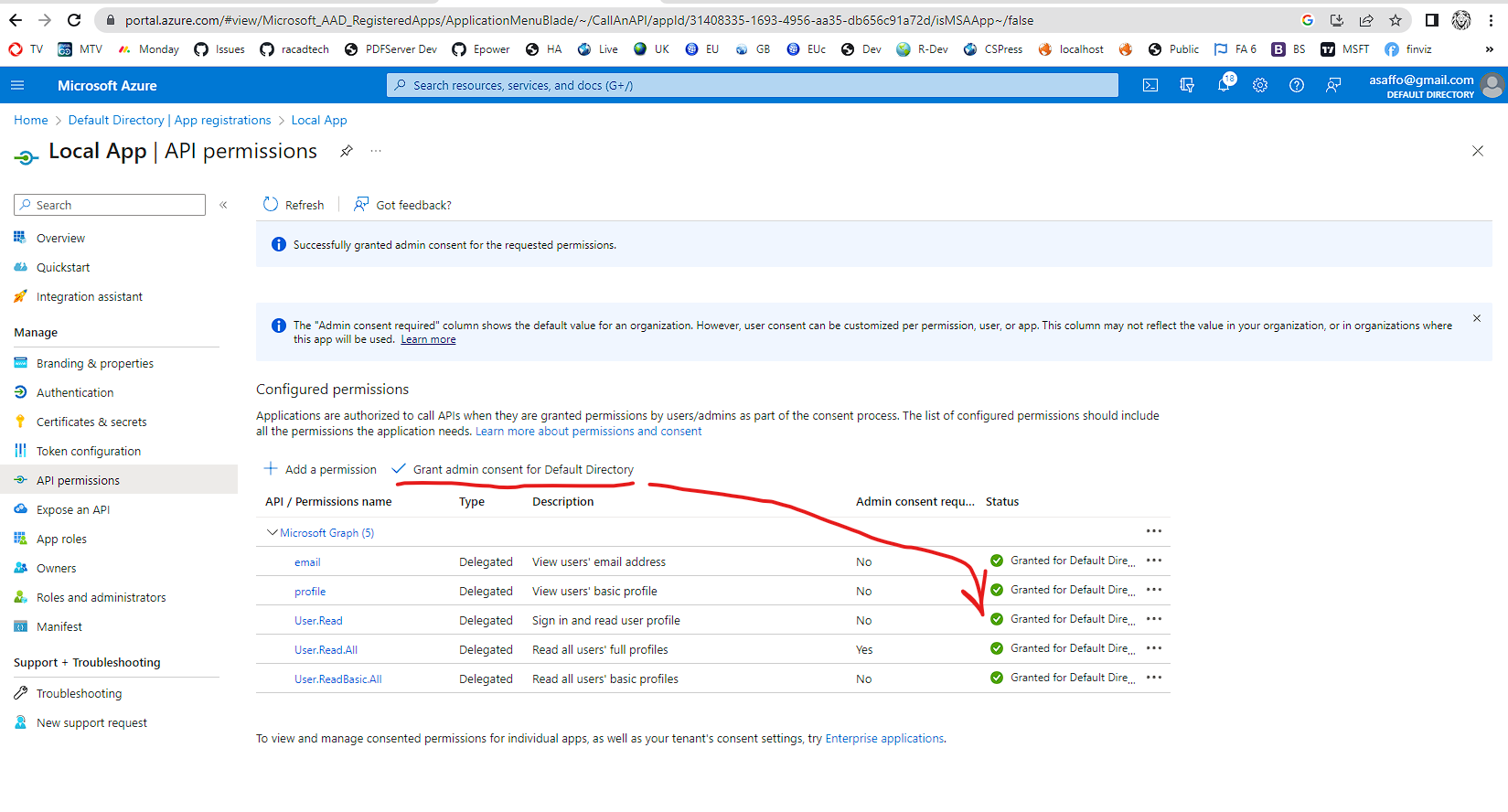Go back in the browser

[16, 20]
